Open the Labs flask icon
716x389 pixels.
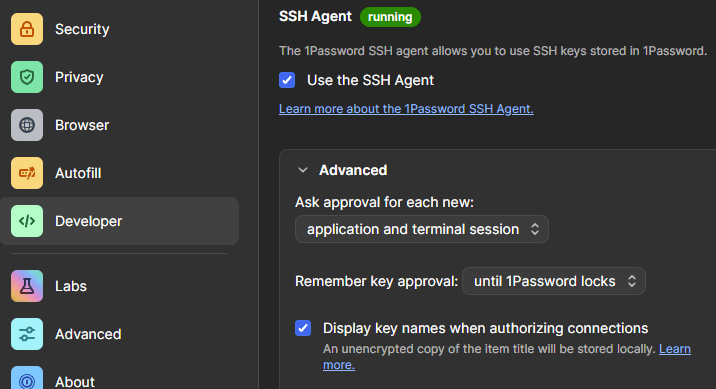27,286
